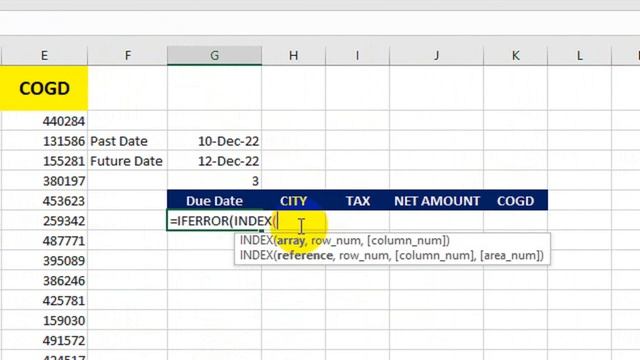
Task: Select cell containing 131586
Action: (44, 141)
